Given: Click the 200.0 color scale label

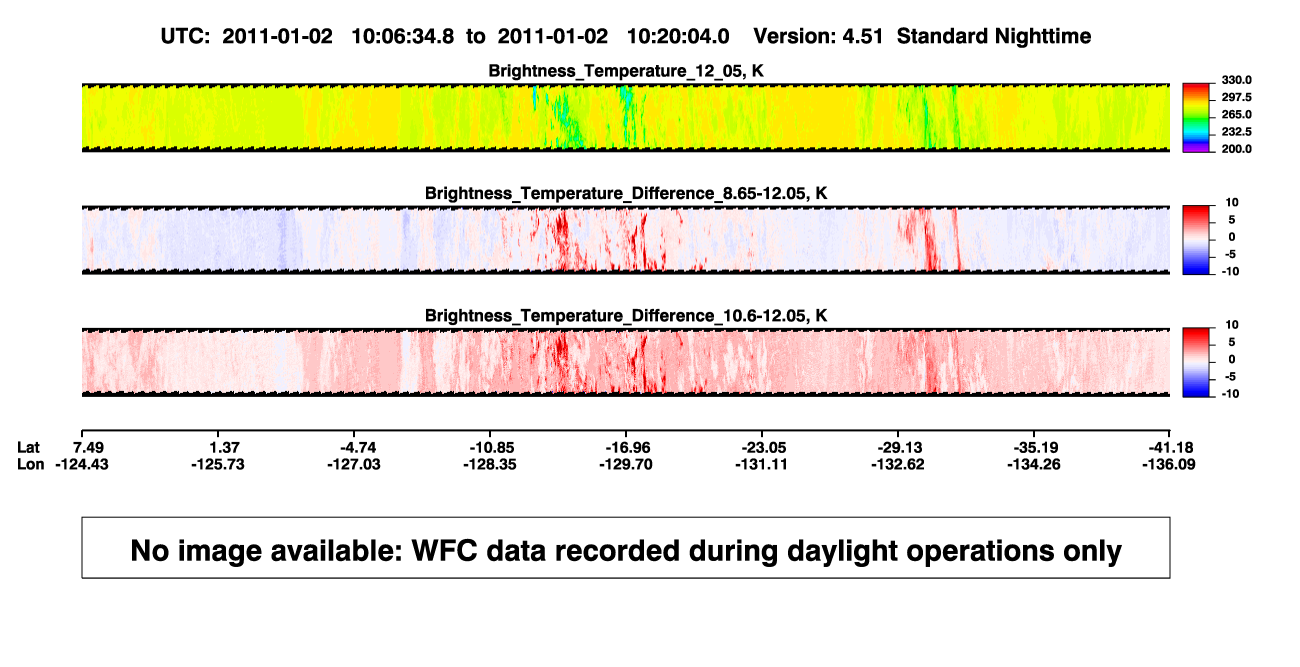Looking at the screenshot, I should click(1236, 149).
